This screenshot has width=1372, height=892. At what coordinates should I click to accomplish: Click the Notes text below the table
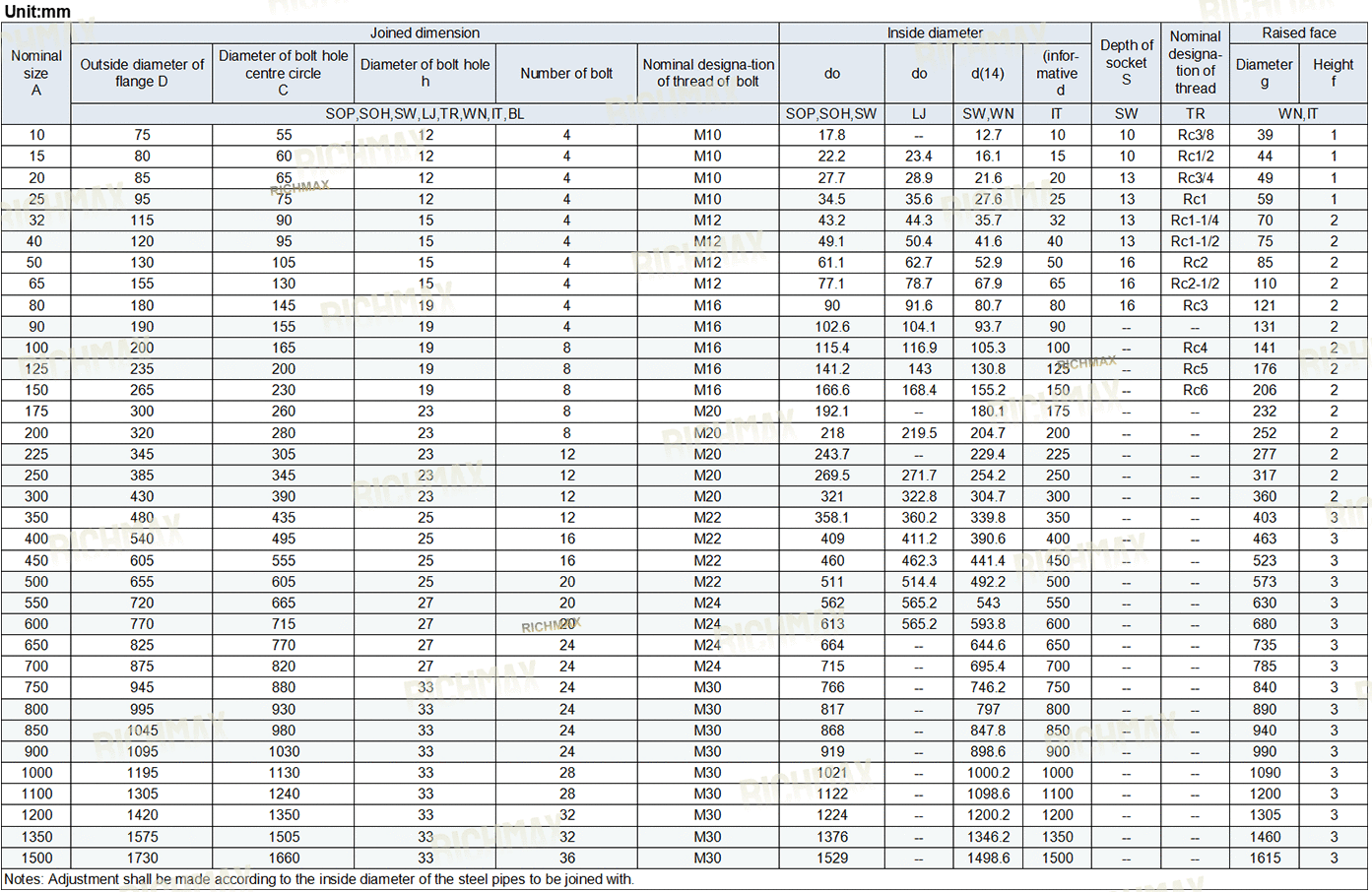[x=319, y=879]
